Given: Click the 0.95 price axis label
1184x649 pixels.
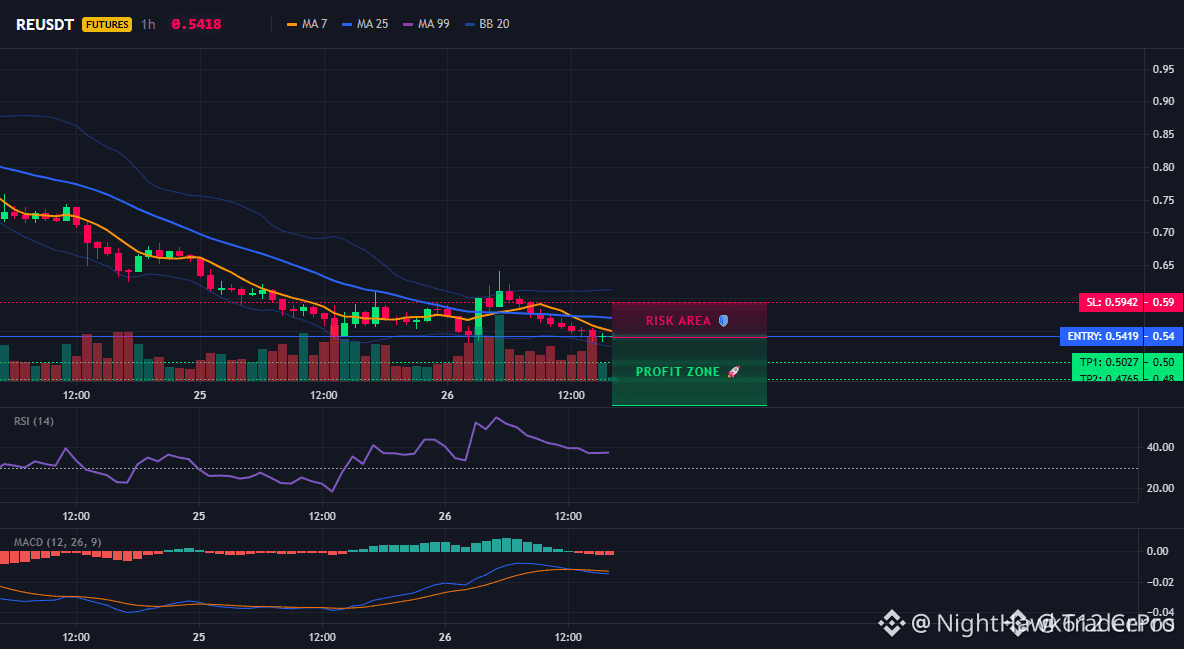Looking at the screenshot, I should (1163, 69).
